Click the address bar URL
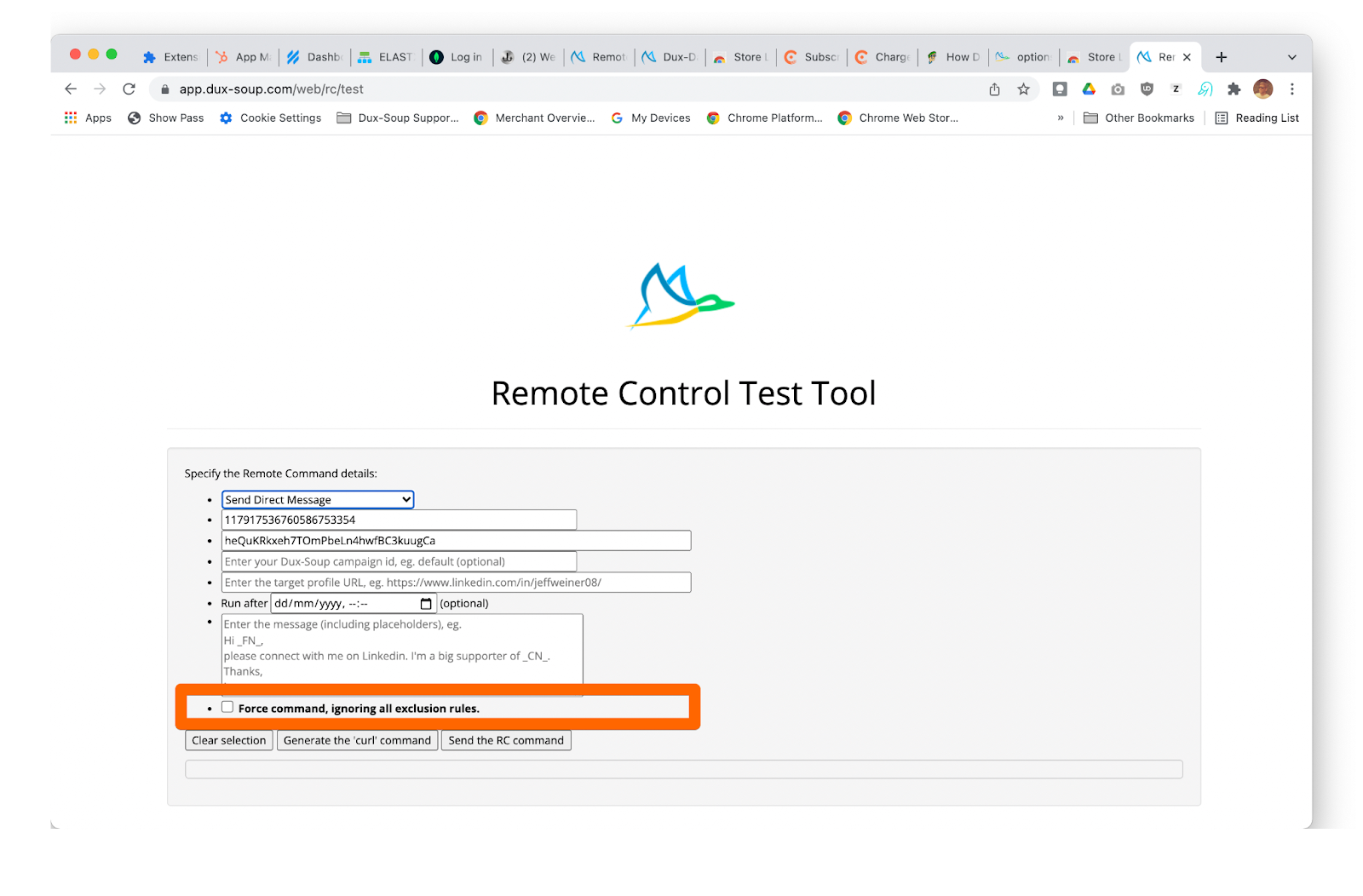This screenshot has height=896, width=1363. 271,89
